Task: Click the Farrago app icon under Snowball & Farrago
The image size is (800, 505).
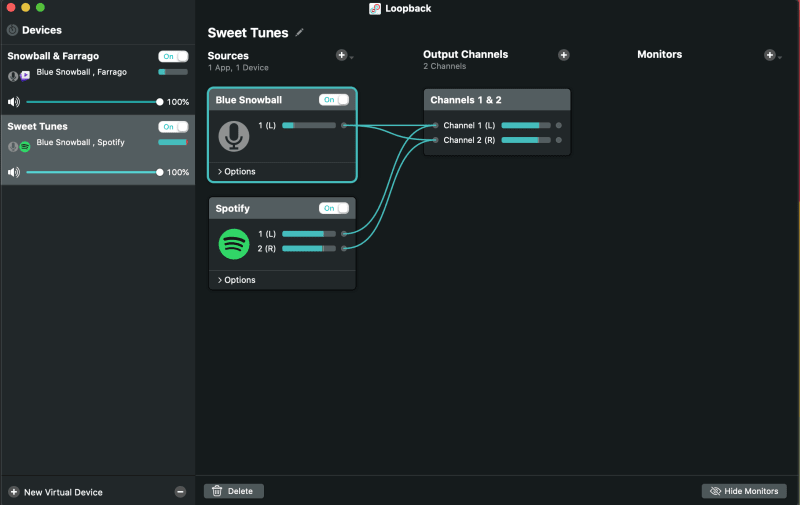Action: coord(25,75)
